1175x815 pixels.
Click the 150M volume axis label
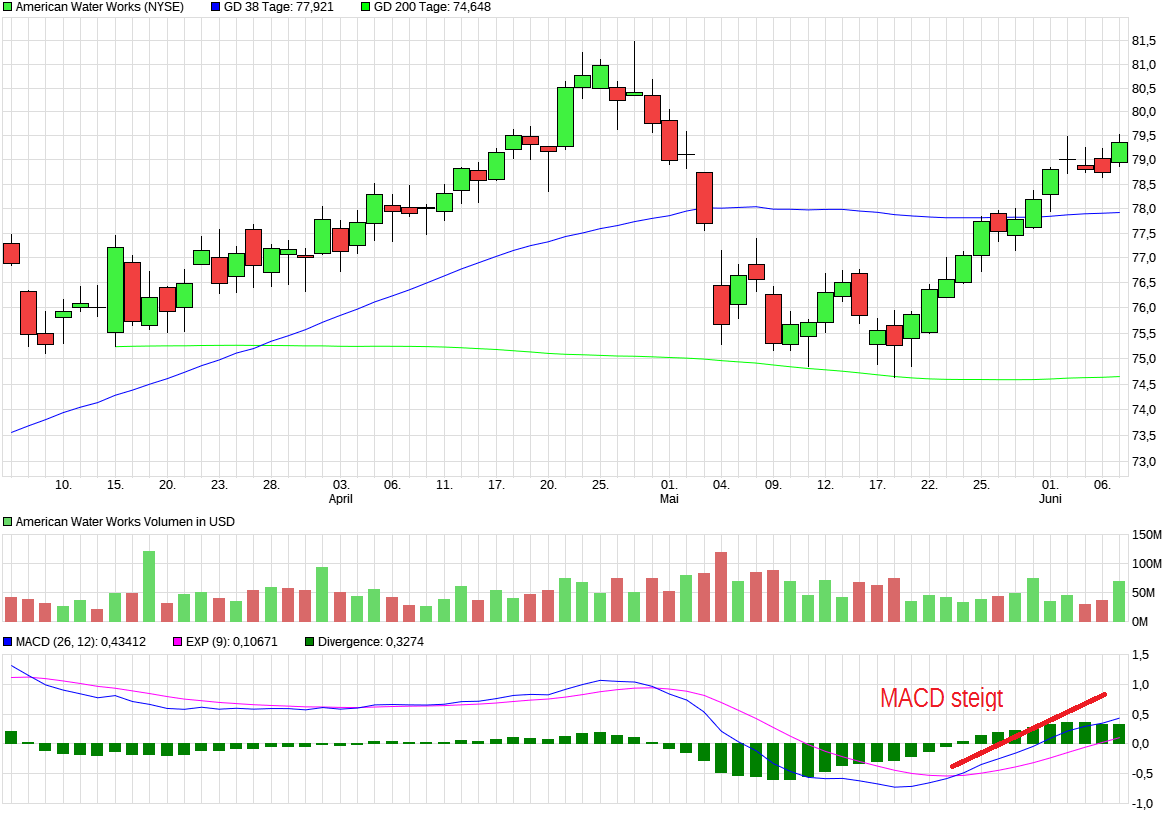coord(1146,536)
